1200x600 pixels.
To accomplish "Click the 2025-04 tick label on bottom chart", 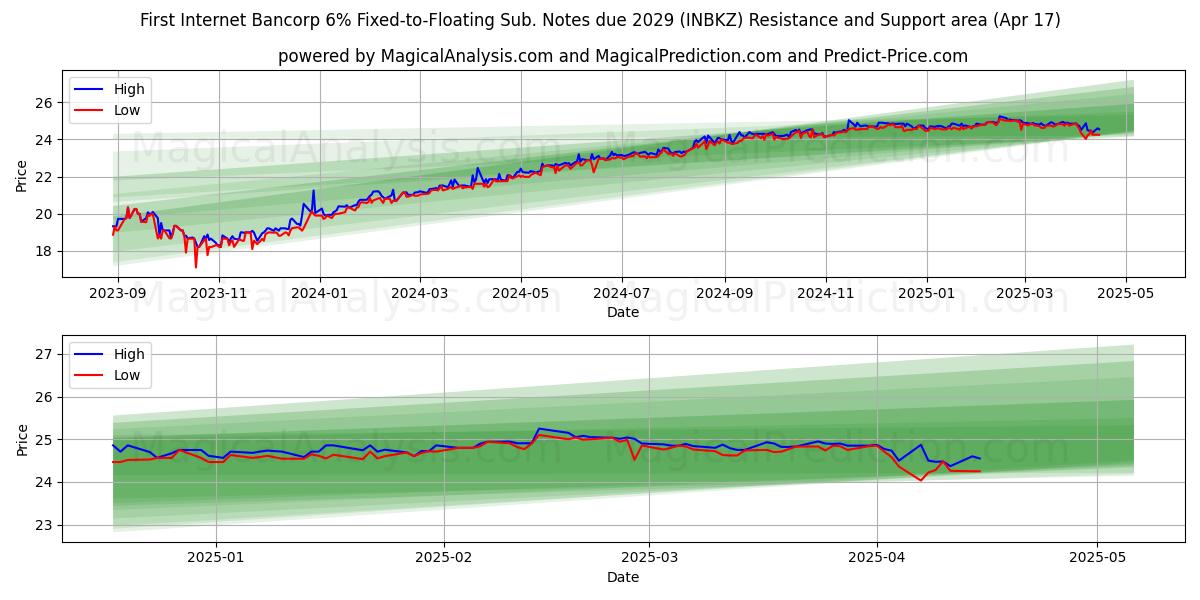I will (877, 558).
